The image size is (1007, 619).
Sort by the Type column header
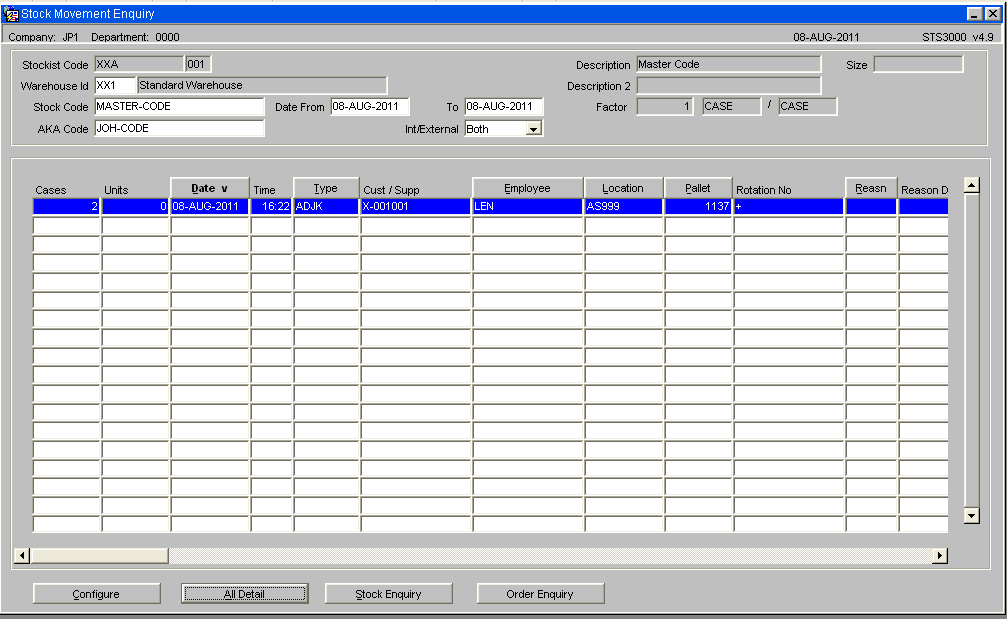point(326,188)
